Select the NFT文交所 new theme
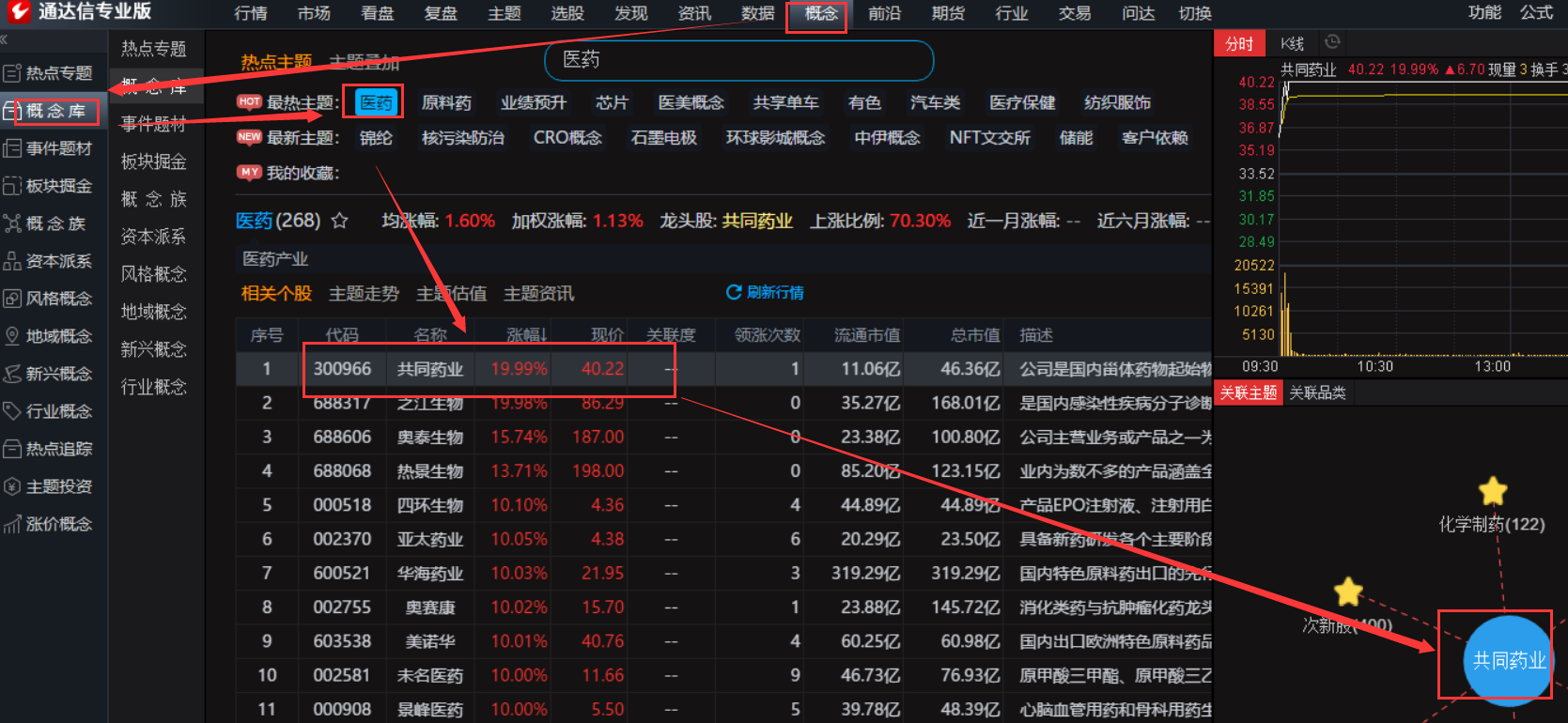The height and width of the screenshot is (723, 1568). click(x=990, y=138)
